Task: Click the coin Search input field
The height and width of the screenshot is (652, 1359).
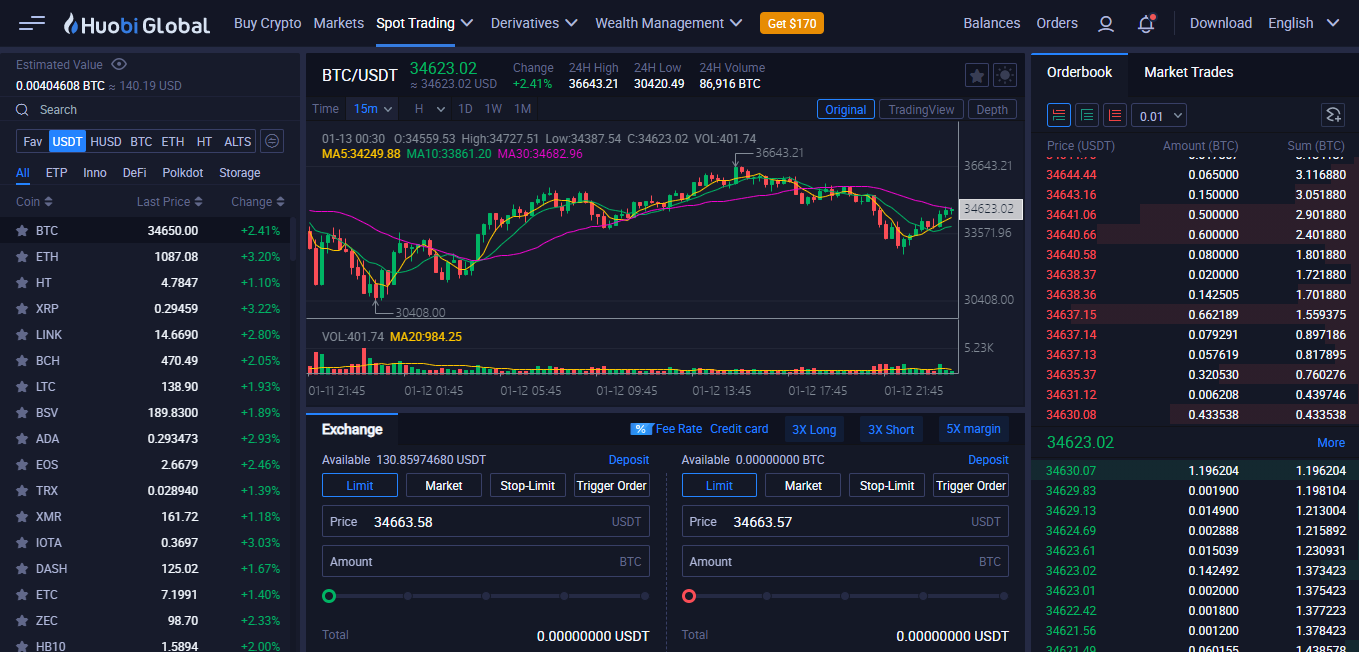Action: tap(150, 110)
